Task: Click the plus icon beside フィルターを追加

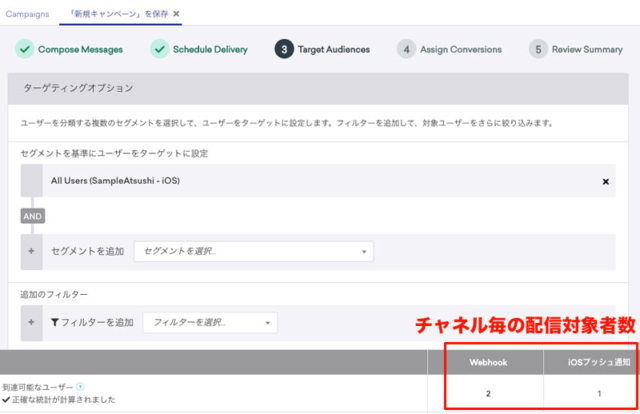Action: click(x=32, y=322)
